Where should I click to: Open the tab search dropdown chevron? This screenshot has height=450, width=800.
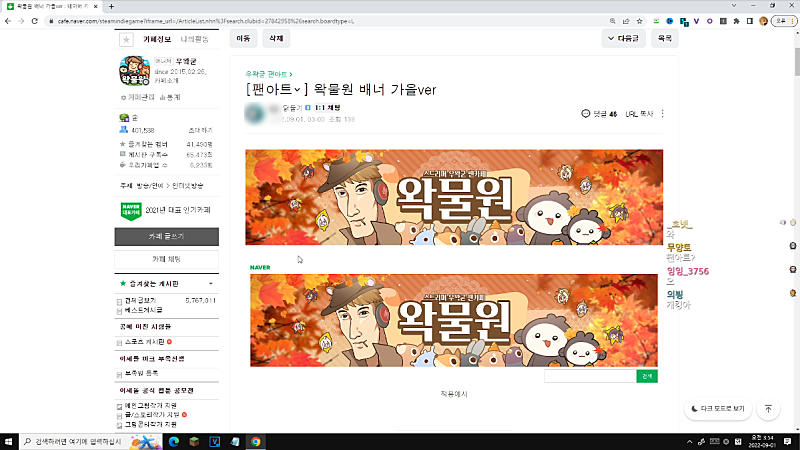734,6
